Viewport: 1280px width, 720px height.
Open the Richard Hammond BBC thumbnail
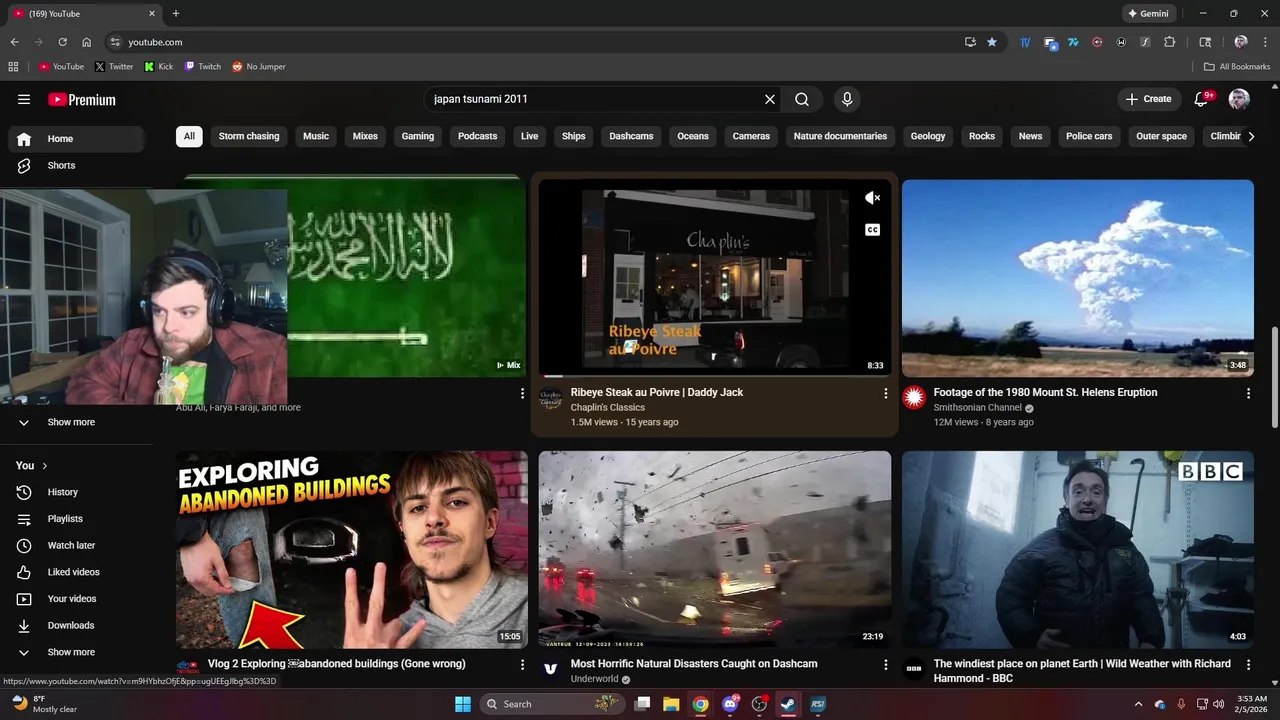click(x=1078, y=549)
